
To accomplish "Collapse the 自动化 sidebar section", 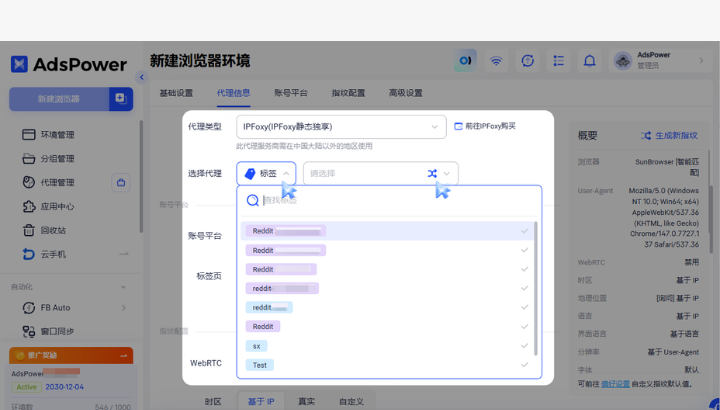I will click(x=123, y=287).
